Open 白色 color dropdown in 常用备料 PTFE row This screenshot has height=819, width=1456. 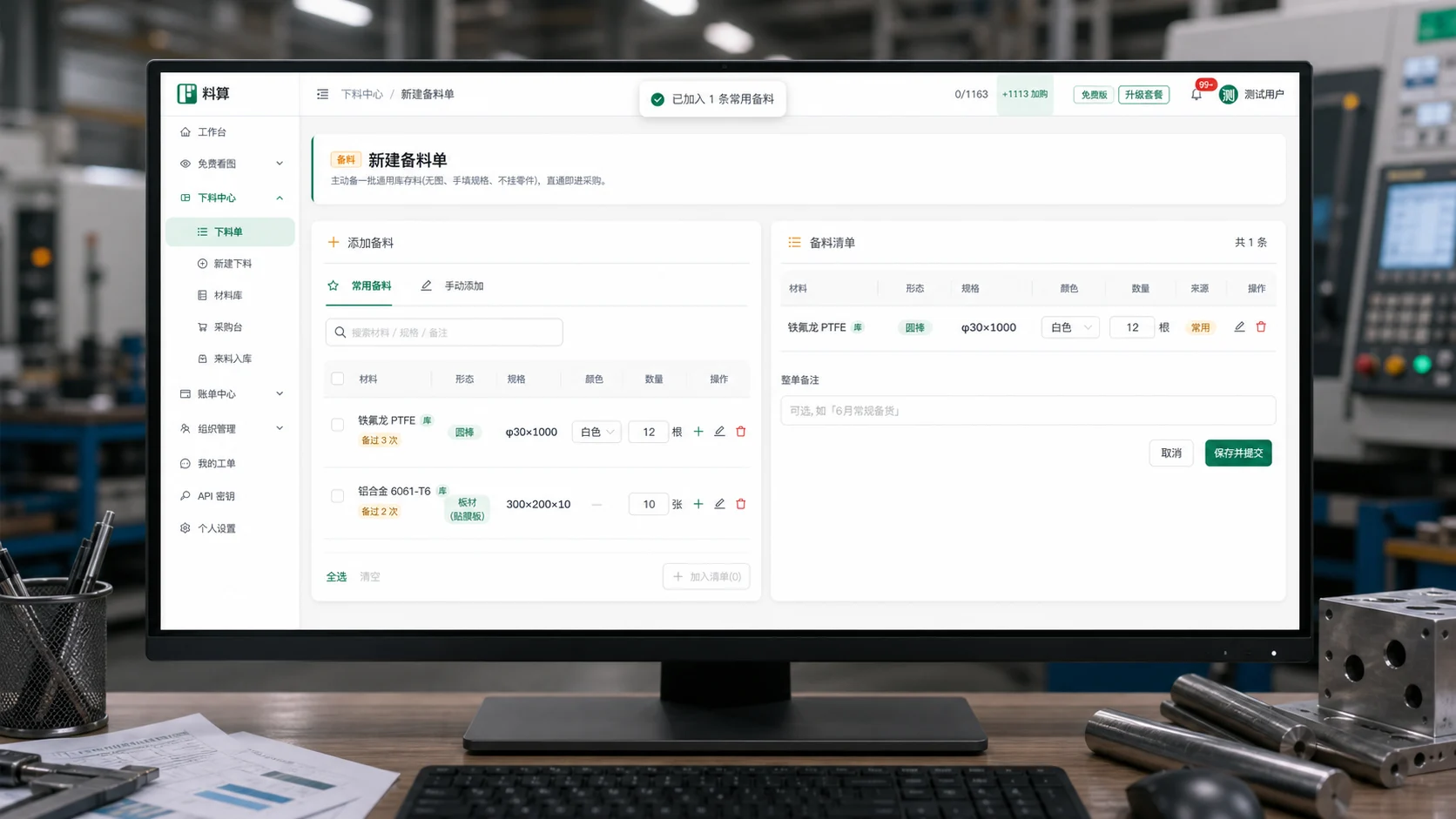click(597, 432)
